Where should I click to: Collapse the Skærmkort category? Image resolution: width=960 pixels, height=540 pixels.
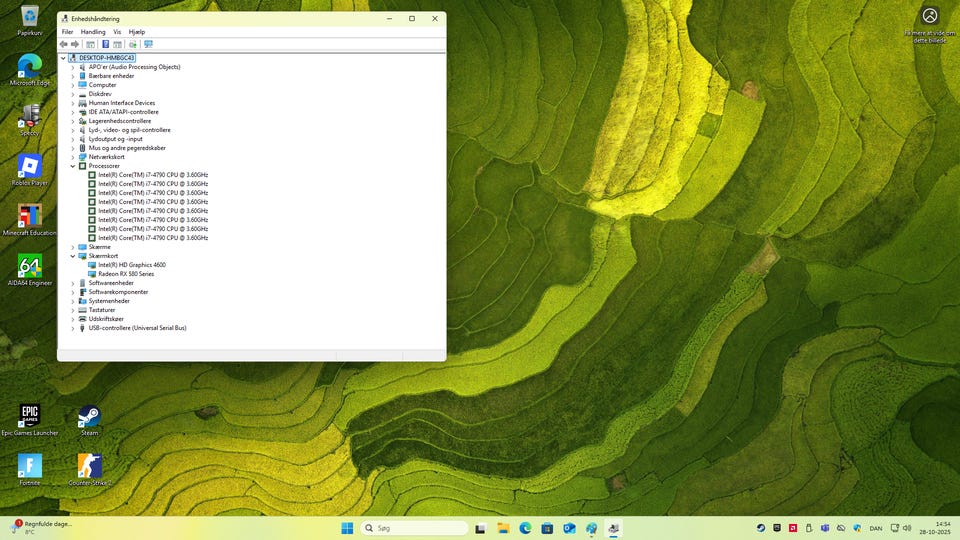[73, 256]
